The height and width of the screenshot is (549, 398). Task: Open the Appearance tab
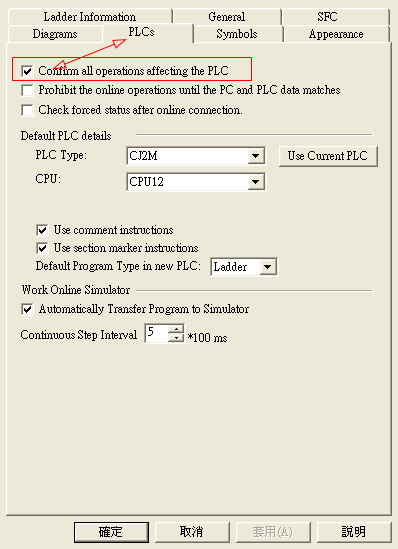point(336,34)
